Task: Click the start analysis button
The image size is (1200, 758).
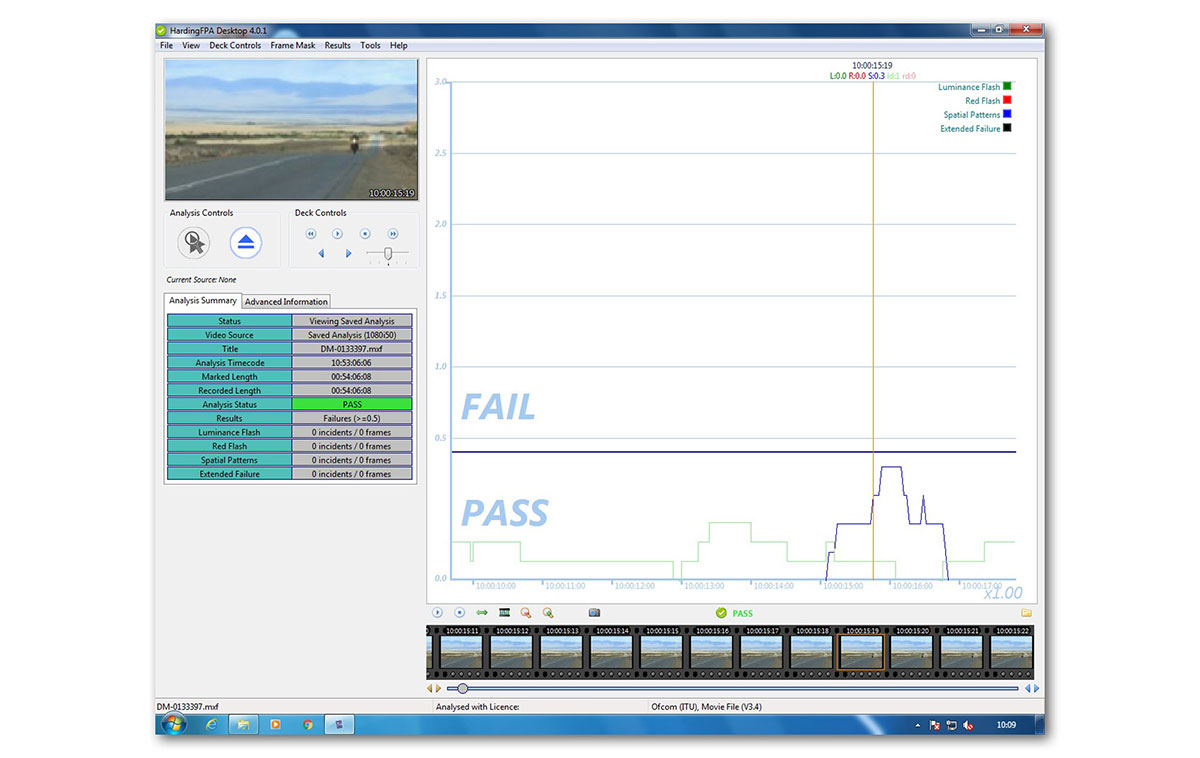Action: (194, 242)
